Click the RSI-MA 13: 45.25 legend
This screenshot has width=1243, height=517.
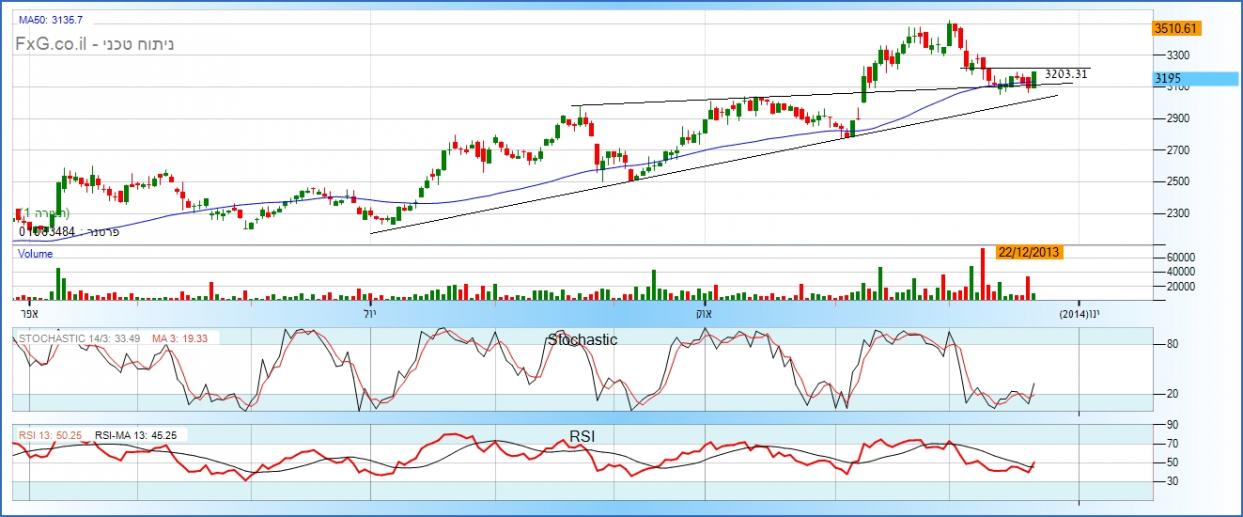tap(139, 435)
